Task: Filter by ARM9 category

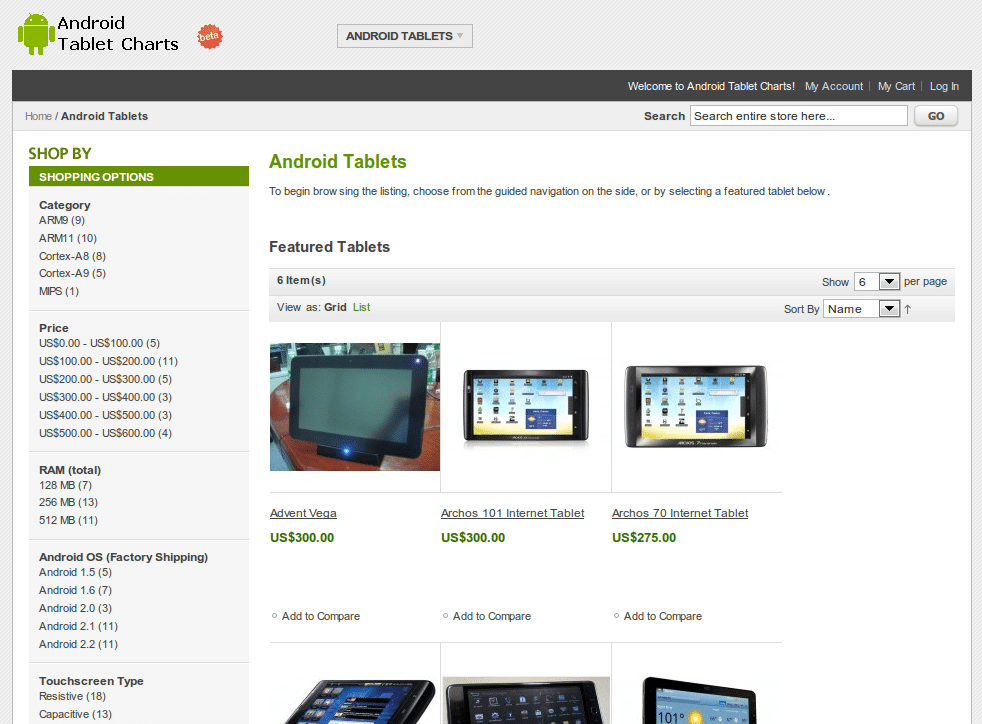Action: pos(61,220)
